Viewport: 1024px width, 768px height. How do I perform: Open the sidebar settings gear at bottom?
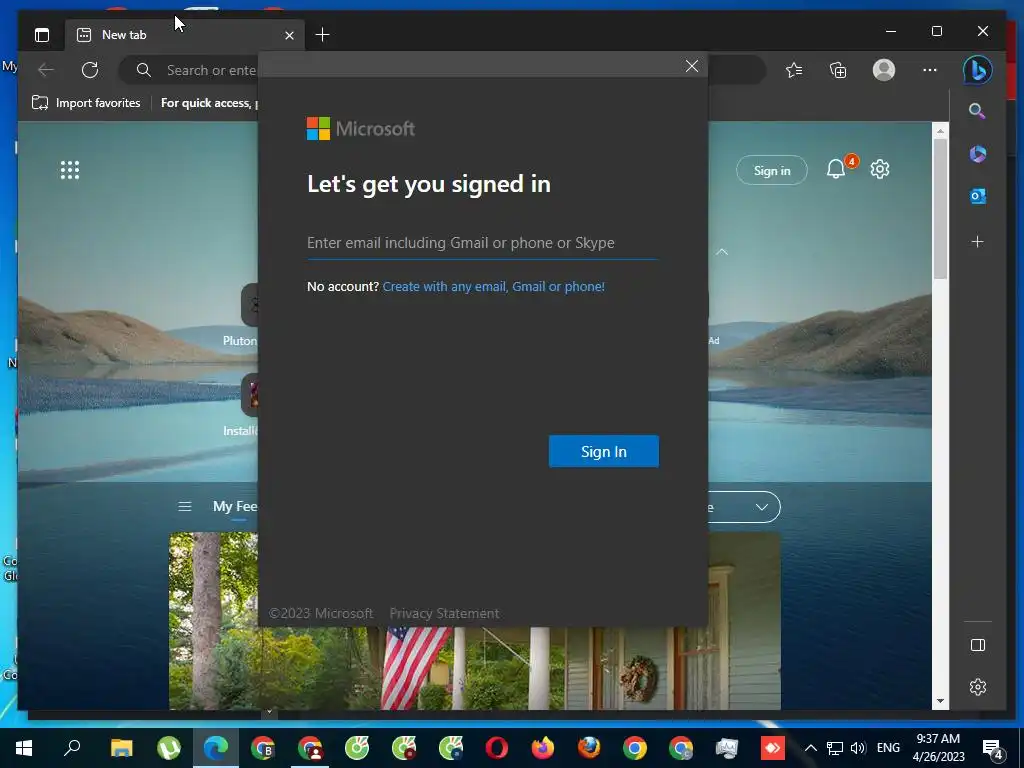tap(978, 687)
